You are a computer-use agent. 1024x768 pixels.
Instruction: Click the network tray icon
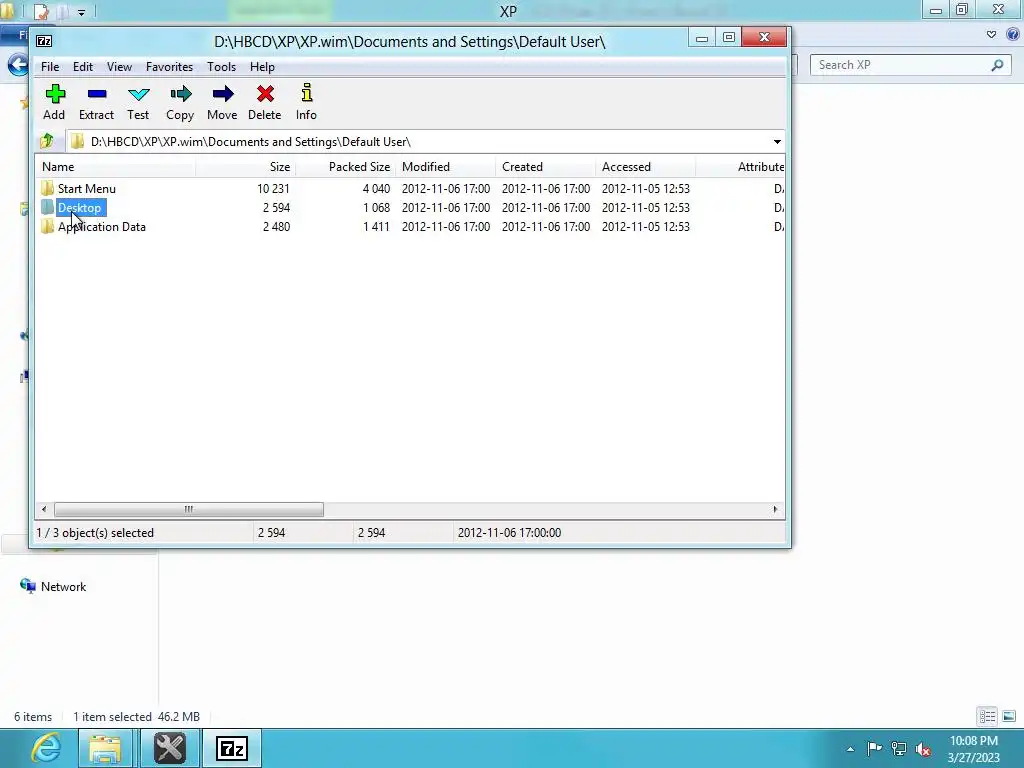[899, 749]
